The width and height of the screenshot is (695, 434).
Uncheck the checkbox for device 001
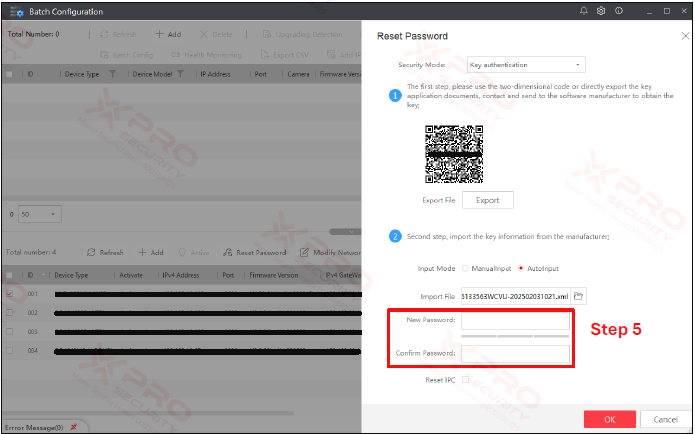pyautogui.click(x=9, y=293)
